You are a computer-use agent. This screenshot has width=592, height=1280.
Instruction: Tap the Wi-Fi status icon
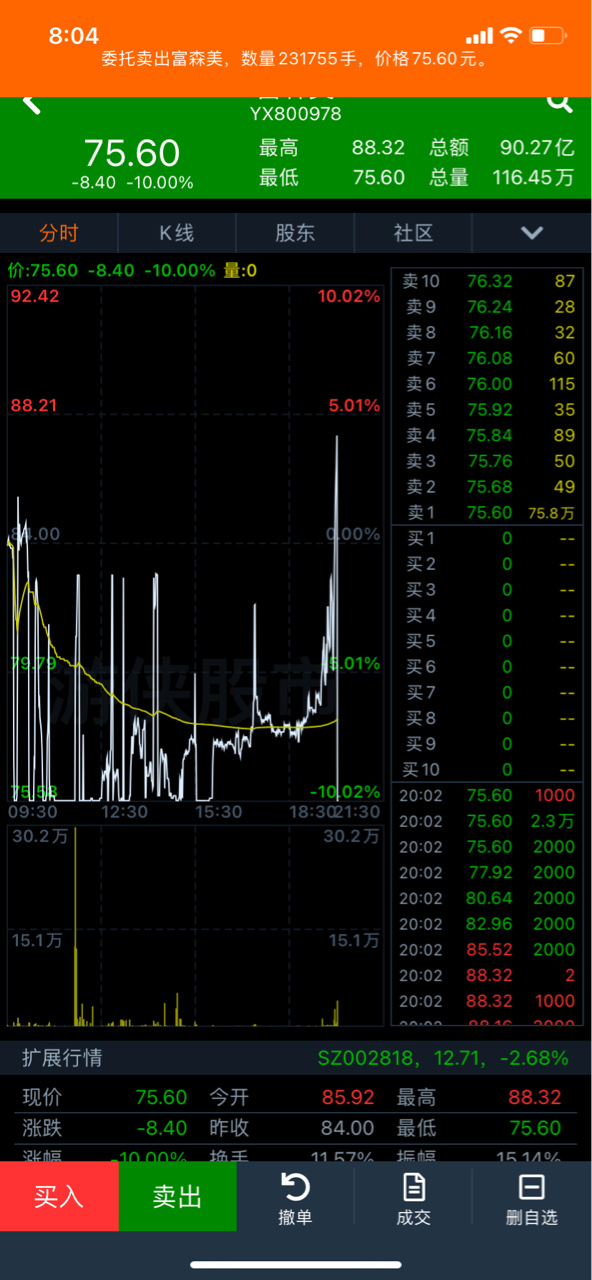pos(511,36)
